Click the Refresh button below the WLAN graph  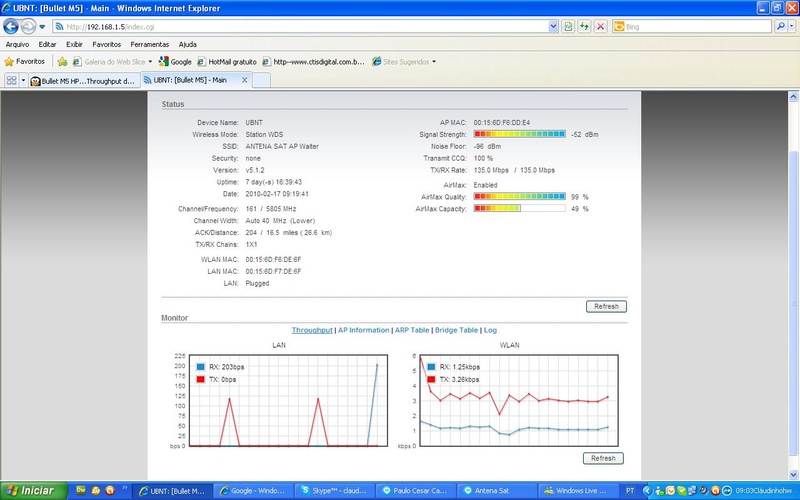(603, 458)
